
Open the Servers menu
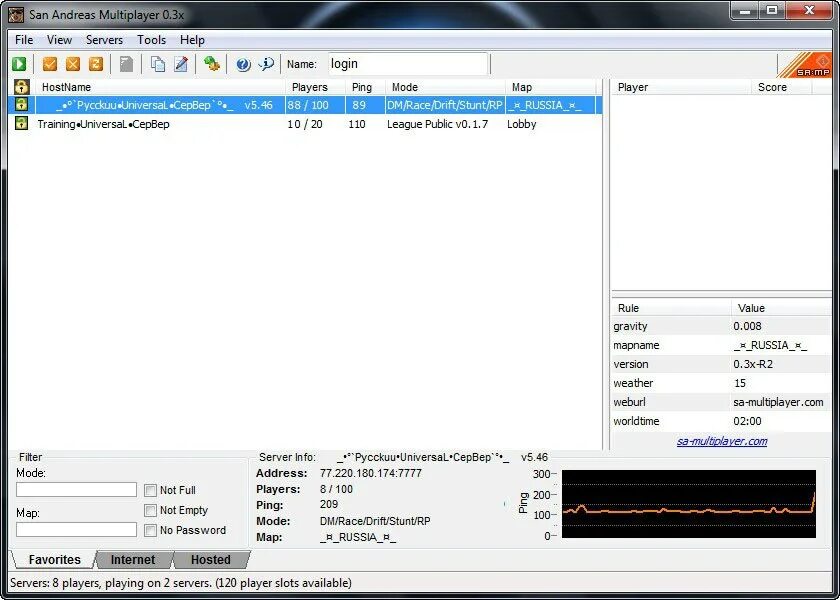104,40
